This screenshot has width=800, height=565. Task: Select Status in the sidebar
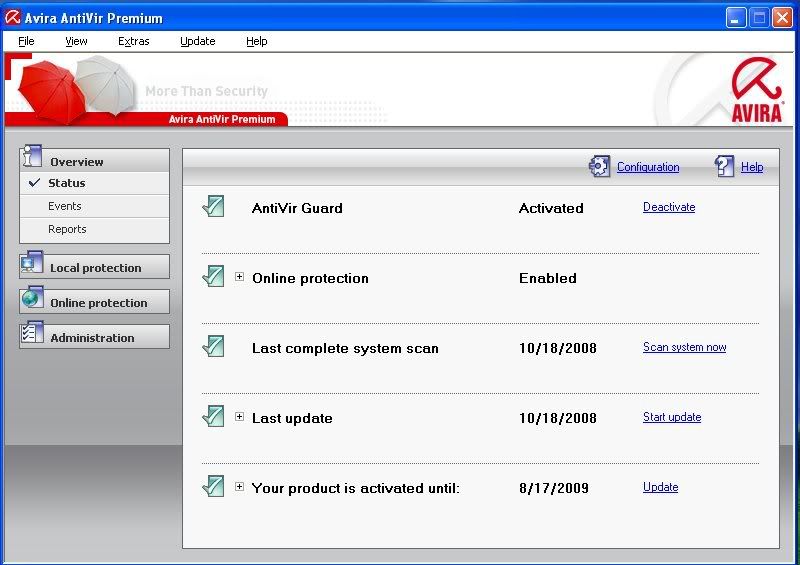point(94,183)
